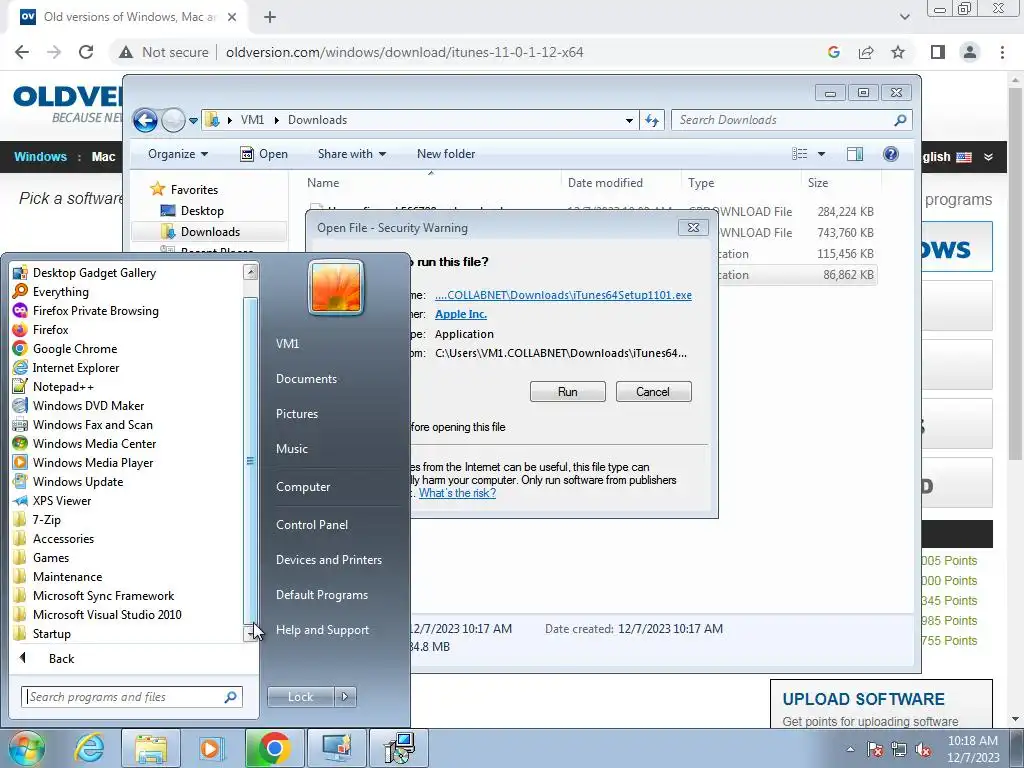Viewport: 1024px width, 768px height.
Task: Open Music from Start menu
Action: (x=291, y=449)
